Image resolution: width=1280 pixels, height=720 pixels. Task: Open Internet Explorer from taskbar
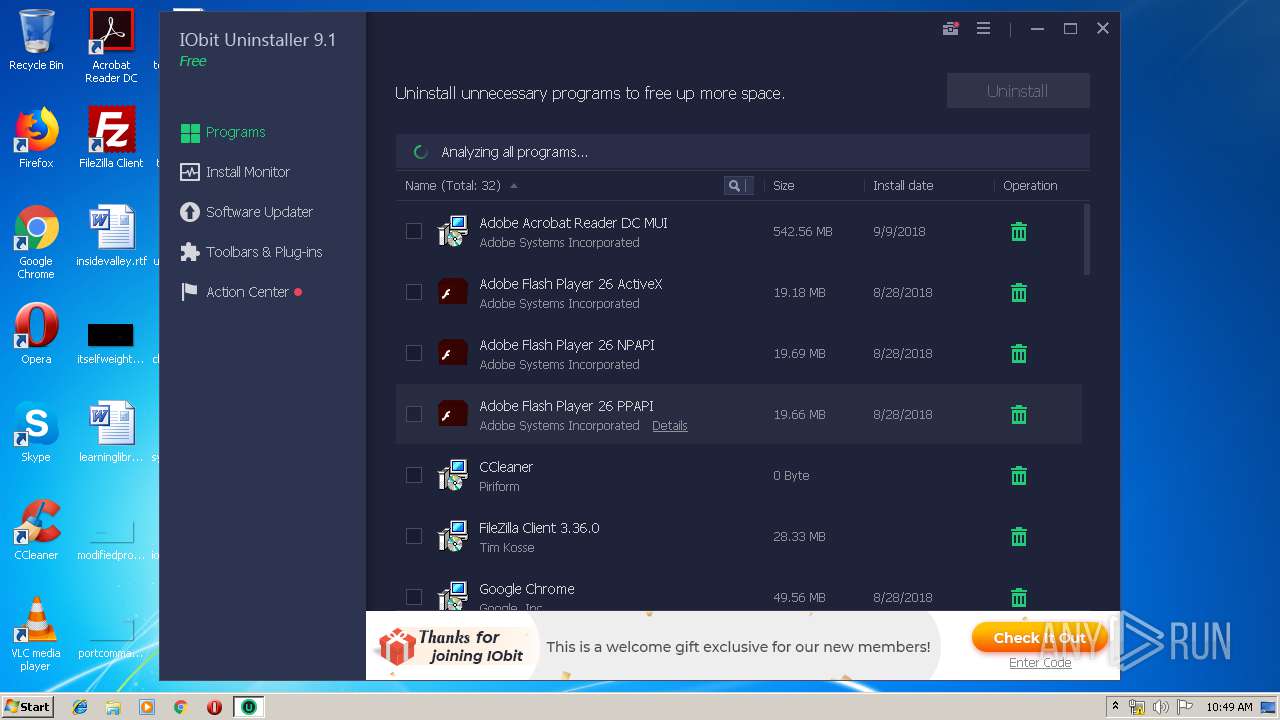pos(80,707)
